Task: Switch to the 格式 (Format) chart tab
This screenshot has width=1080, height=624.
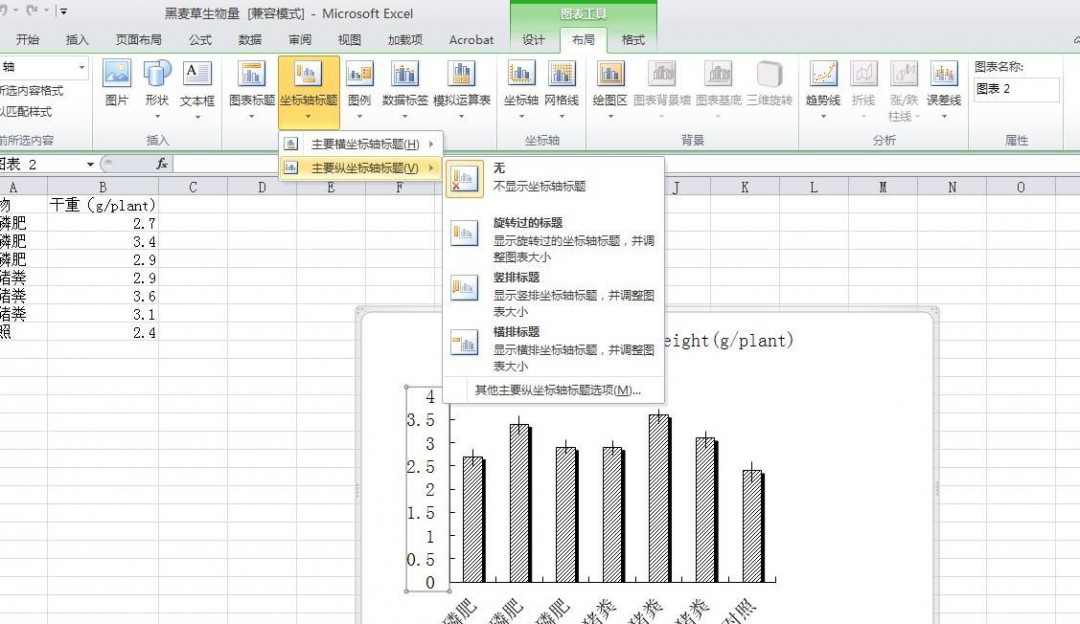Action: pos(633,40)
